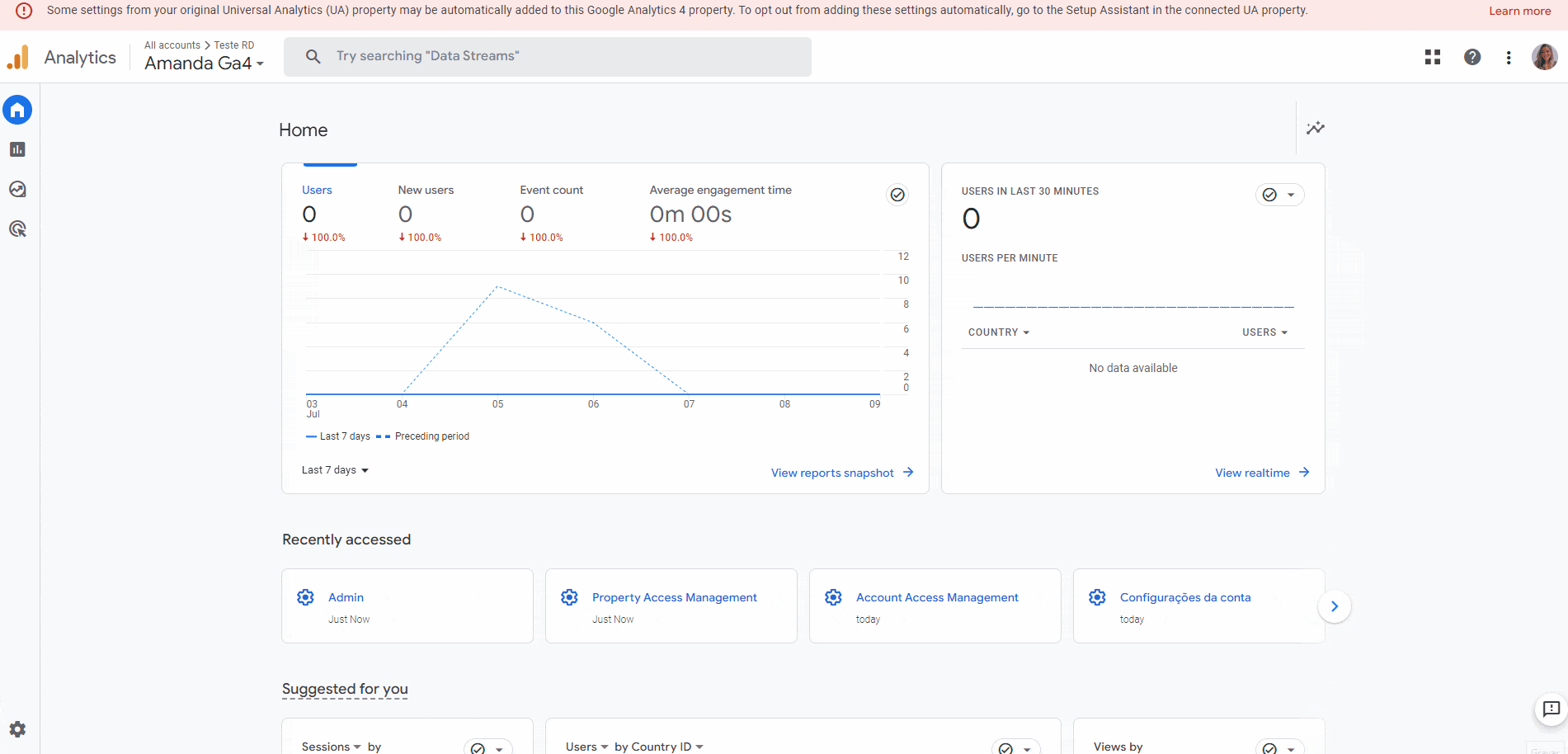This screenshot has height=754, width=1568.
Task: Open the Configurações da conta card
Action: (1199, 606)
